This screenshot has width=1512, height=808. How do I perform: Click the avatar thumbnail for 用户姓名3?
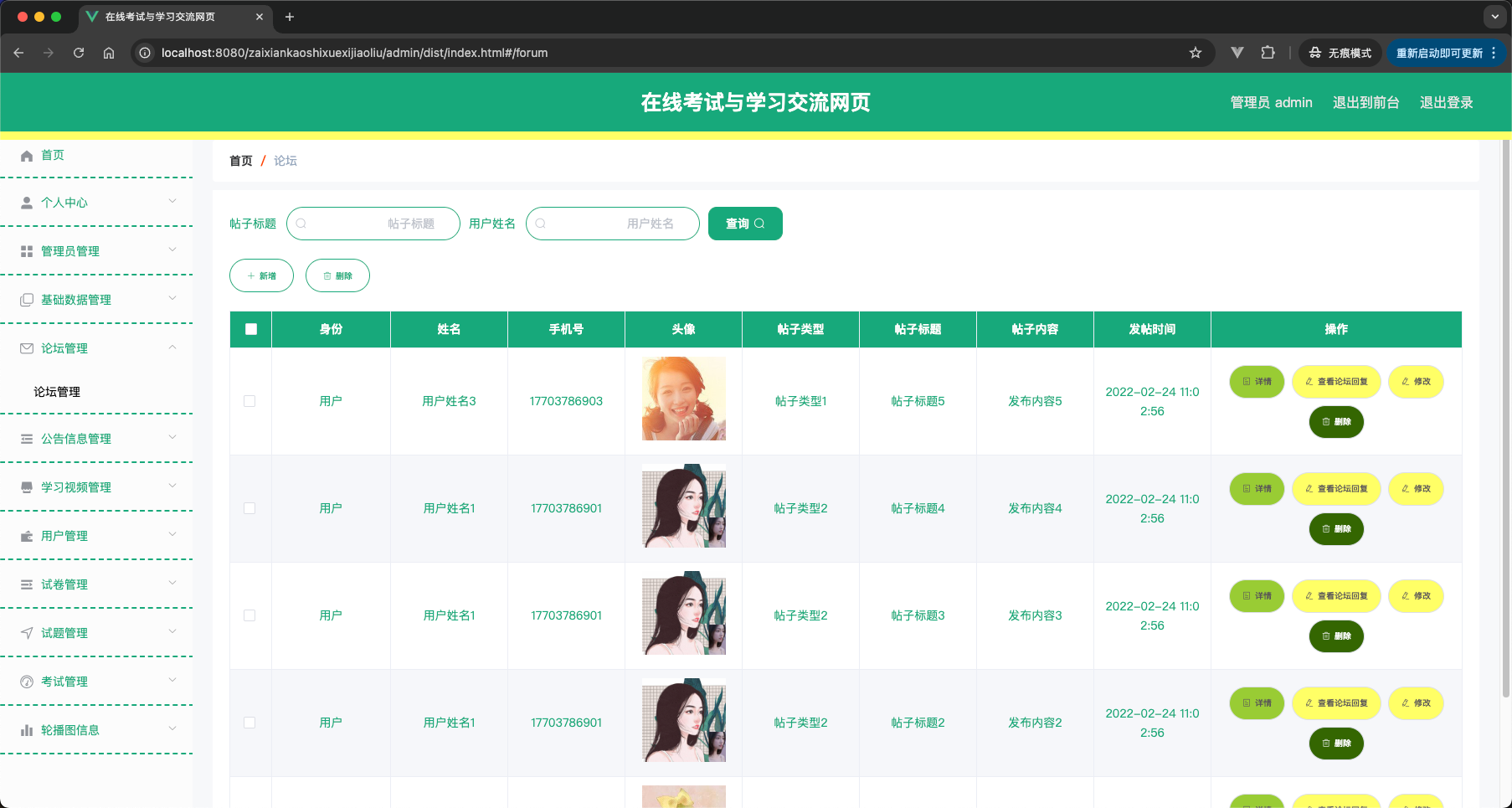[x=684, y=399]
